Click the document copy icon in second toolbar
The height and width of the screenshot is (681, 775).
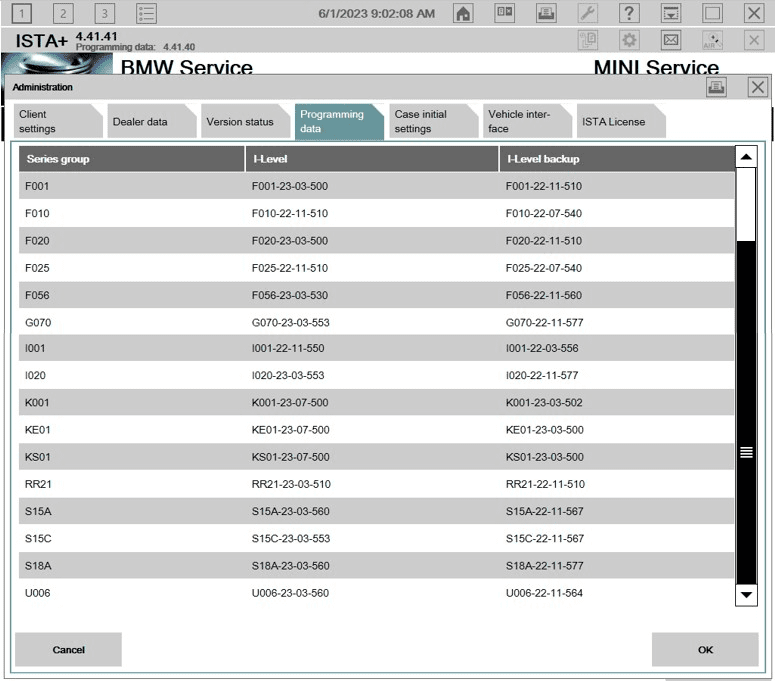[x=588, y=40]
